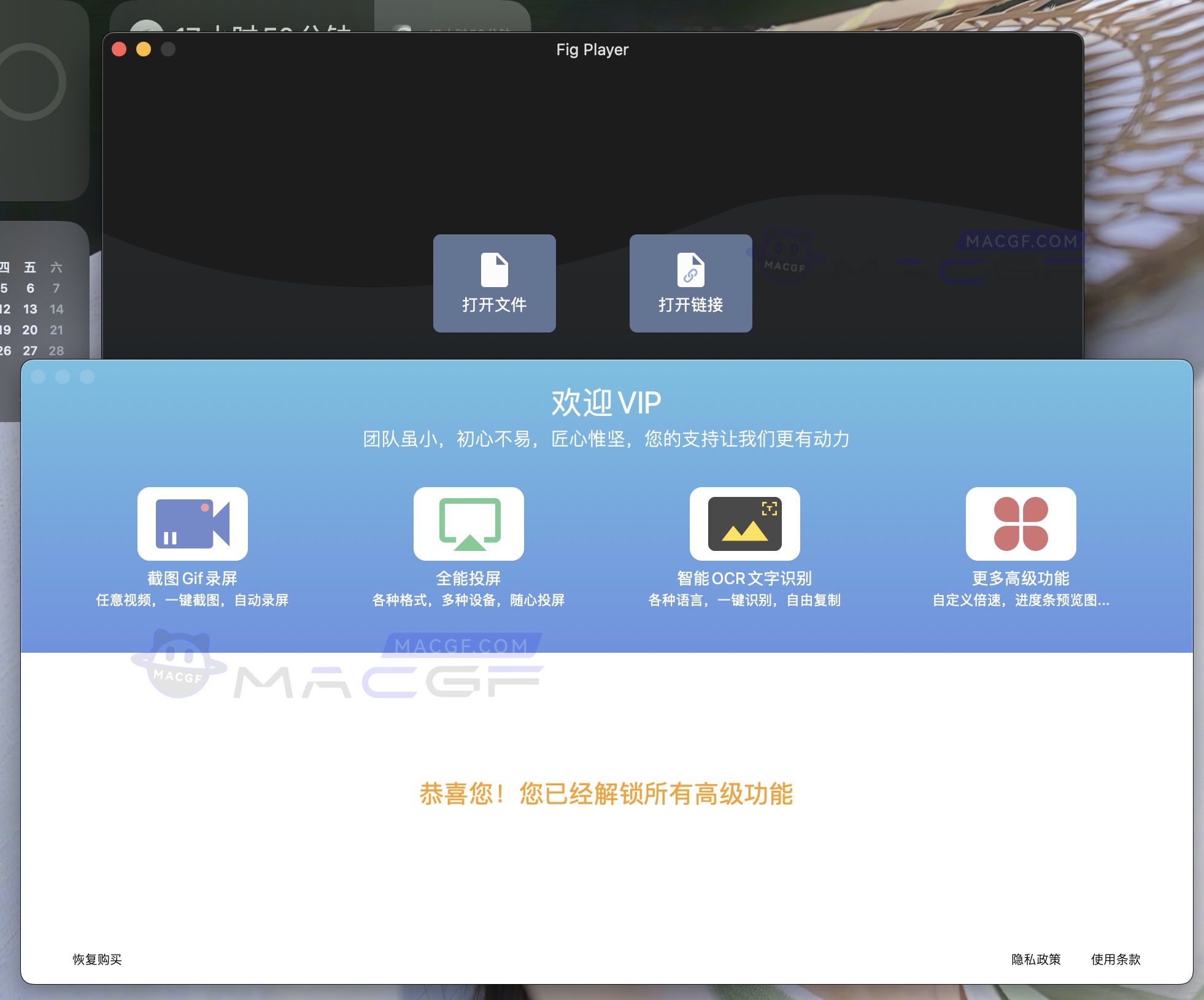The image size is (1204, 1000).
Task: Select date 27 in the calendar widget
Action: 29,350
